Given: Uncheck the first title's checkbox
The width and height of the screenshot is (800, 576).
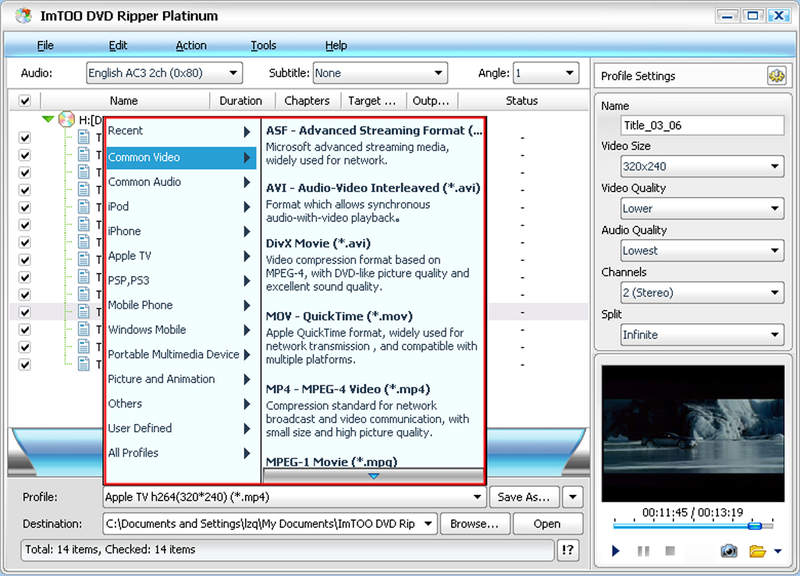Looking at the screenshot, I should (x=24, y=139).
